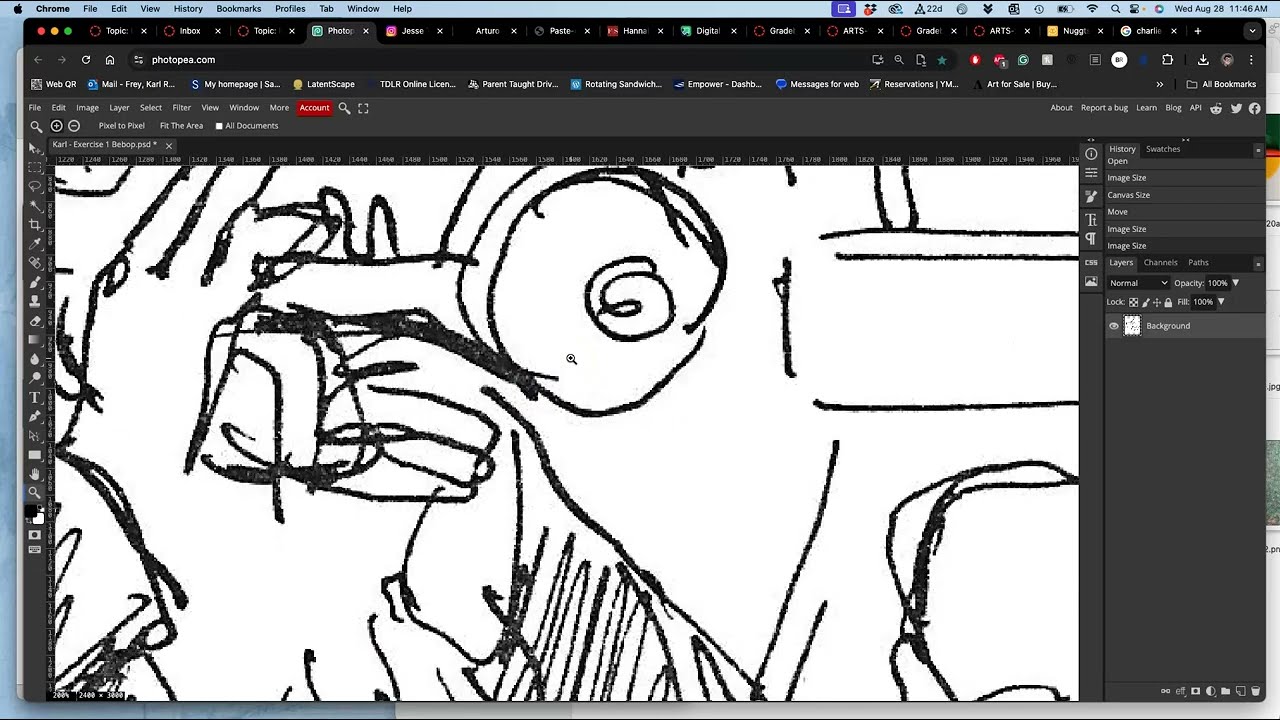Screen dimensions: 1280x720
Task: Toggle lock transparent pixels
Action: (1133, 302)
